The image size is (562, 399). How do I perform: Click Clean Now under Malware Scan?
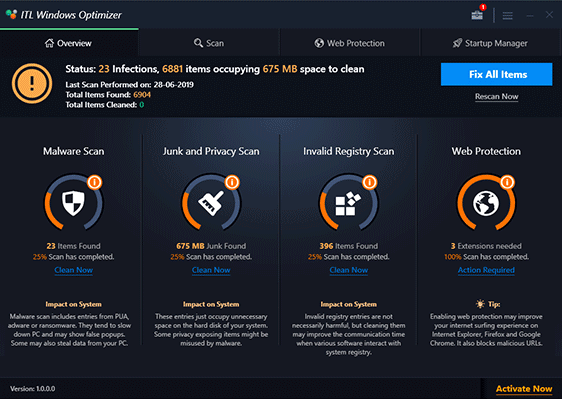click(x=73, y=270)
